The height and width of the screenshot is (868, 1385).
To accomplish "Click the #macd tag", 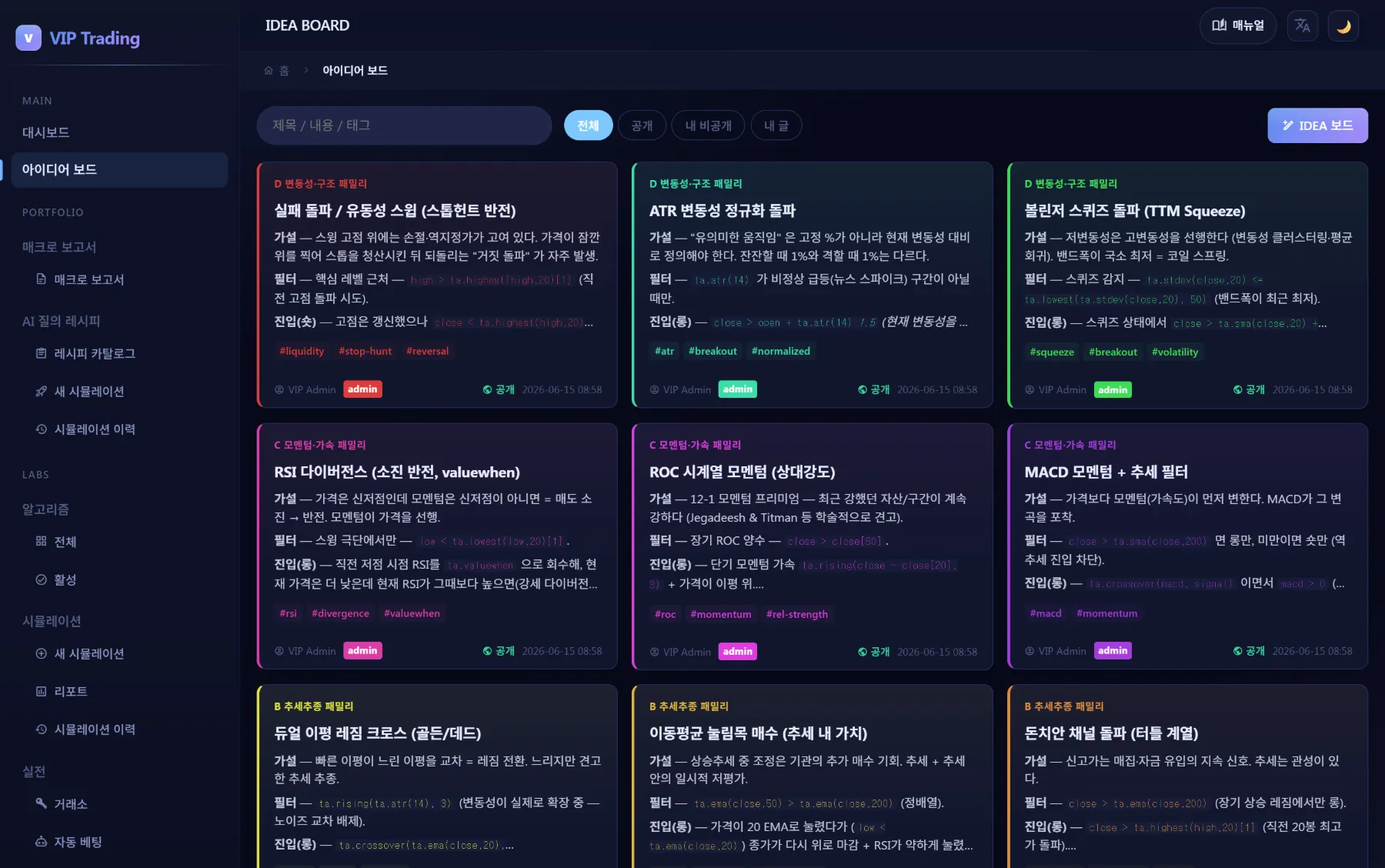I will 1046,614.
